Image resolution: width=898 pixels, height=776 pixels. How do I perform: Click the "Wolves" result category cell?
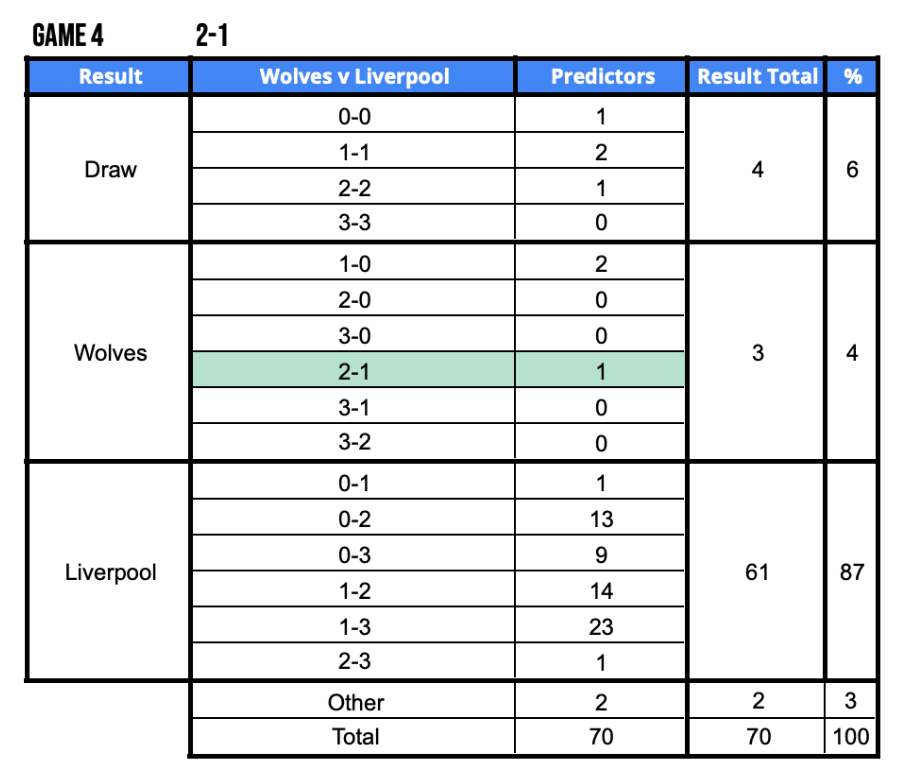[110, 353]
